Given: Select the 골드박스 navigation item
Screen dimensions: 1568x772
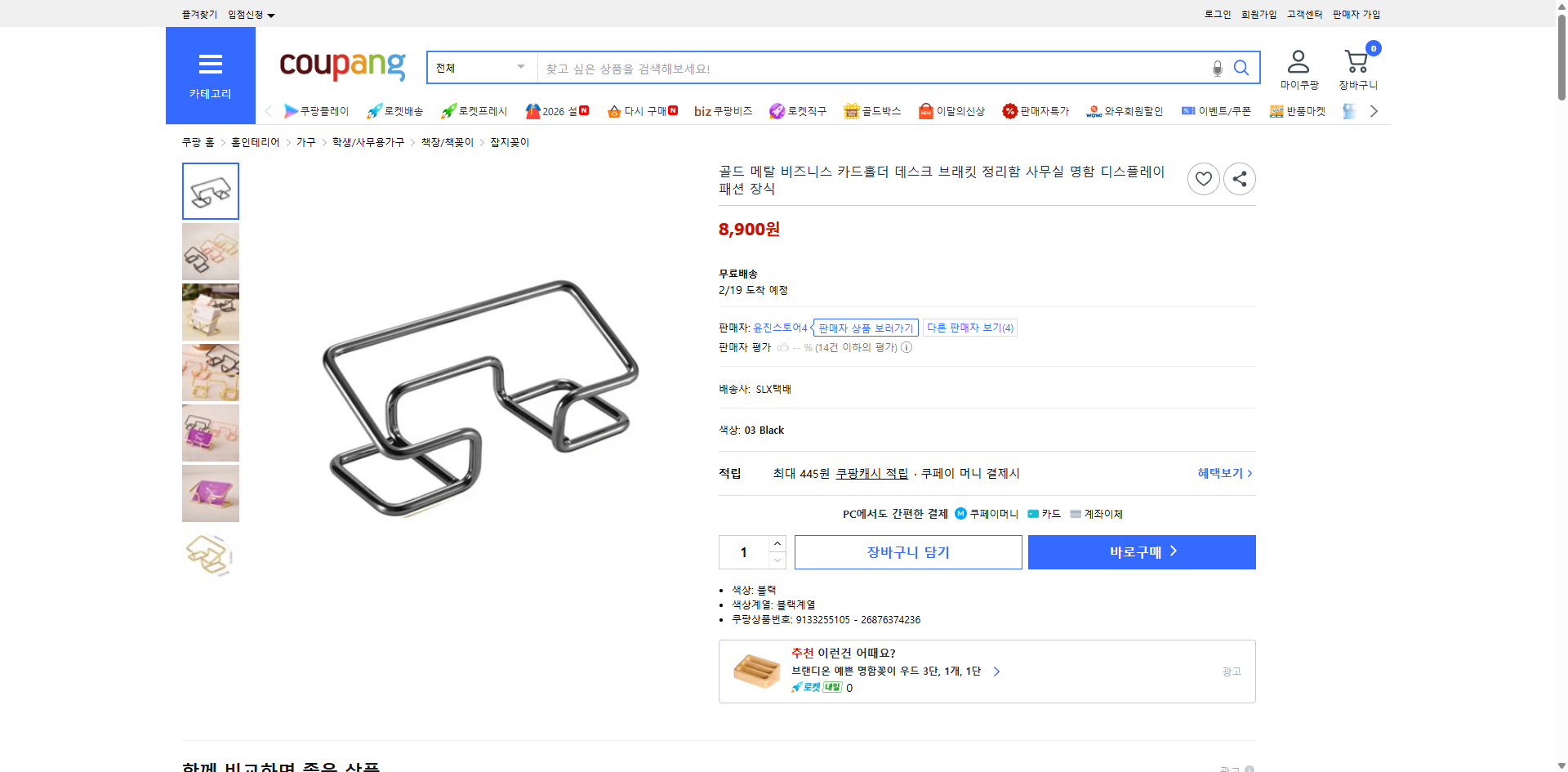Looking at the screenshot, I should 872,110.
